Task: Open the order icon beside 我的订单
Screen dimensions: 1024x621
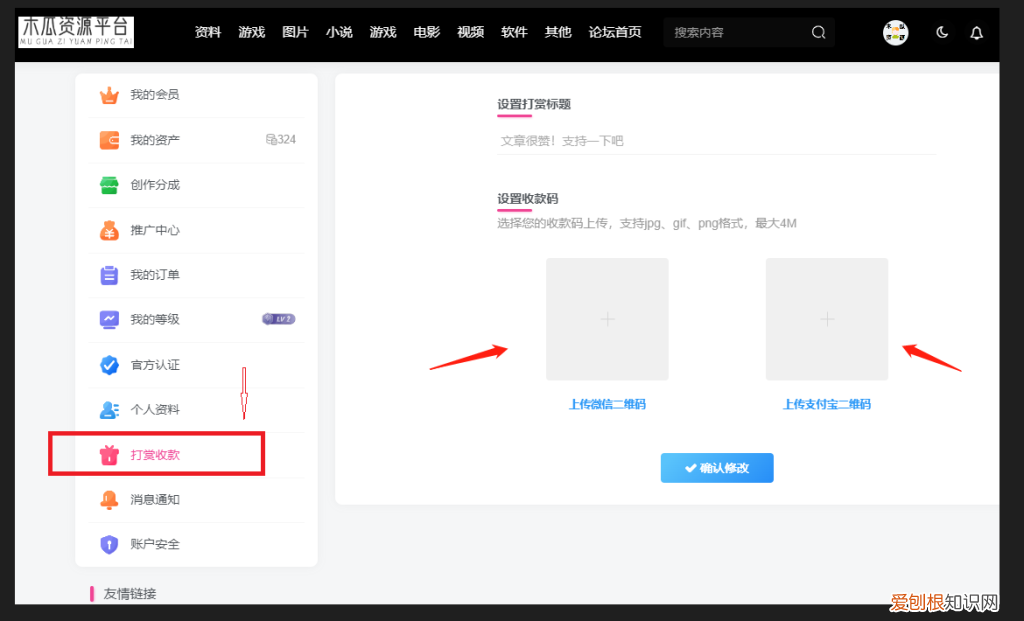Action: tap(108, 275)
